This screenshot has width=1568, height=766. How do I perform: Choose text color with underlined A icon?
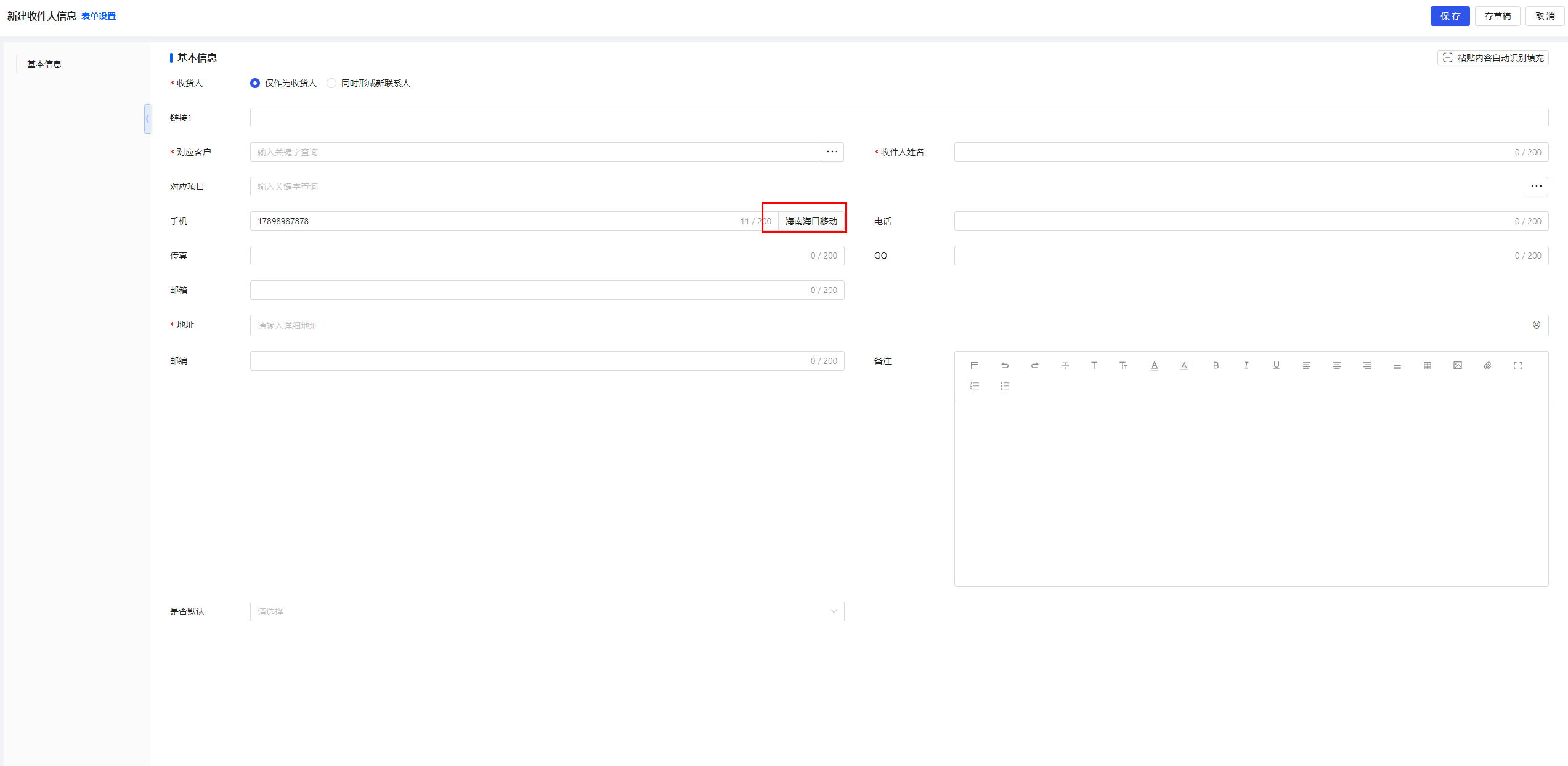[1154, 366]
